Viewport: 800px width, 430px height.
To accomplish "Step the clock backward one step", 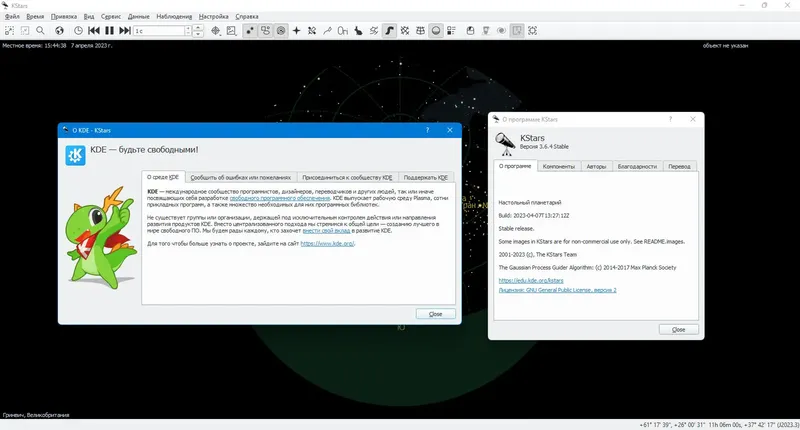I will click(x=94, y=31).
